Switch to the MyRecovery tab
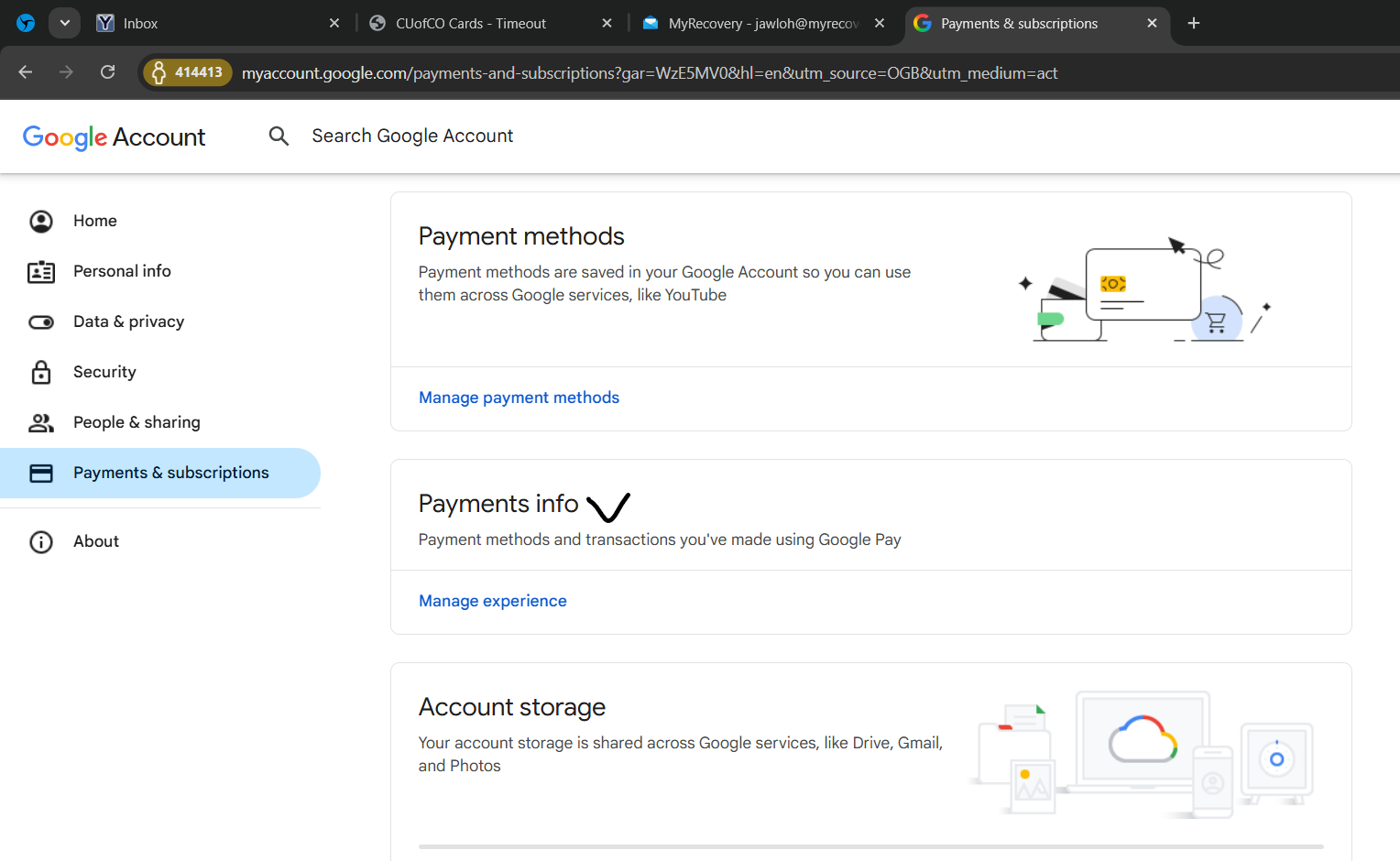1400x861 pixels. click(x=756, y=24)
